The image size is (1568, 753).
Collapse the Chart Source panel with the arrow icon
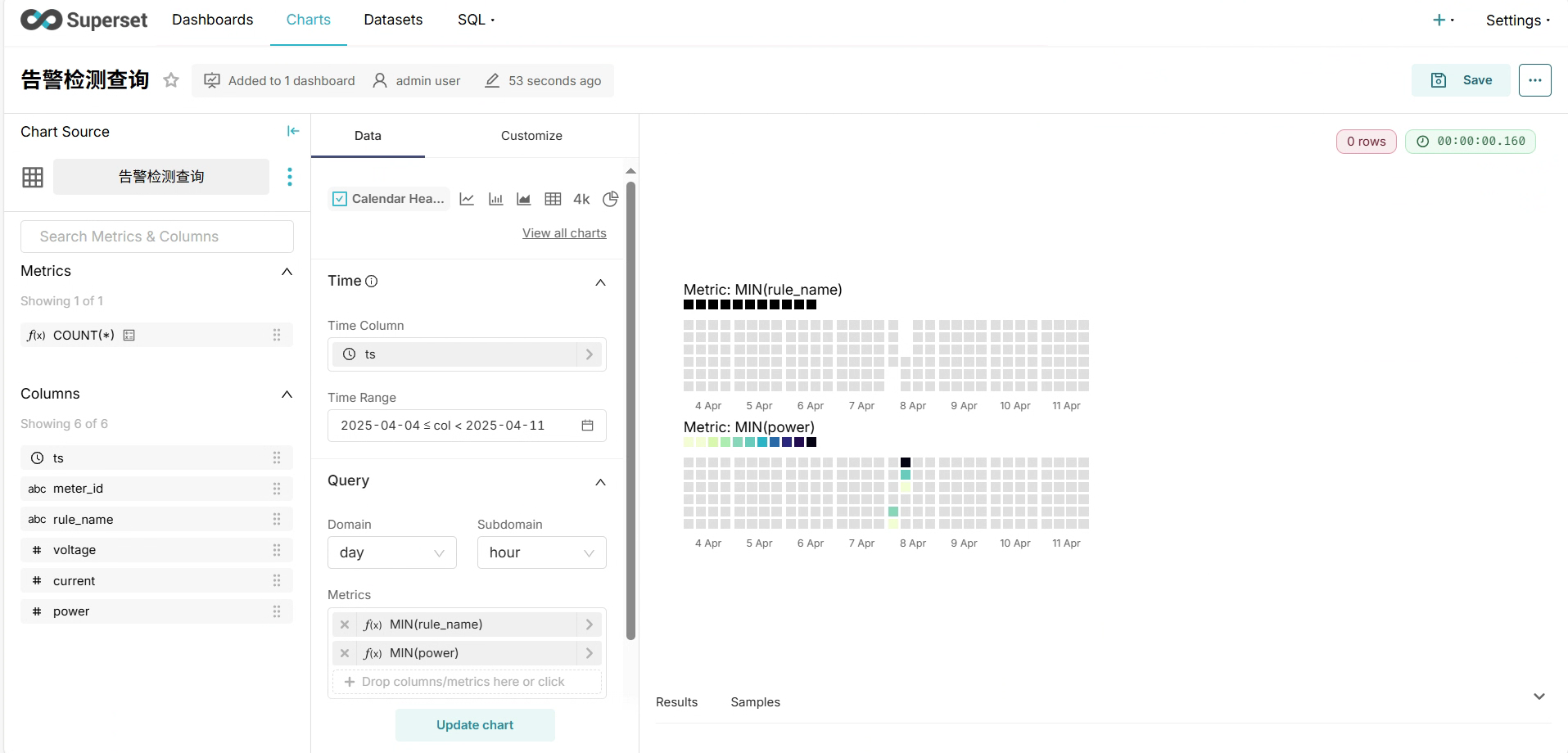point(293,131)
